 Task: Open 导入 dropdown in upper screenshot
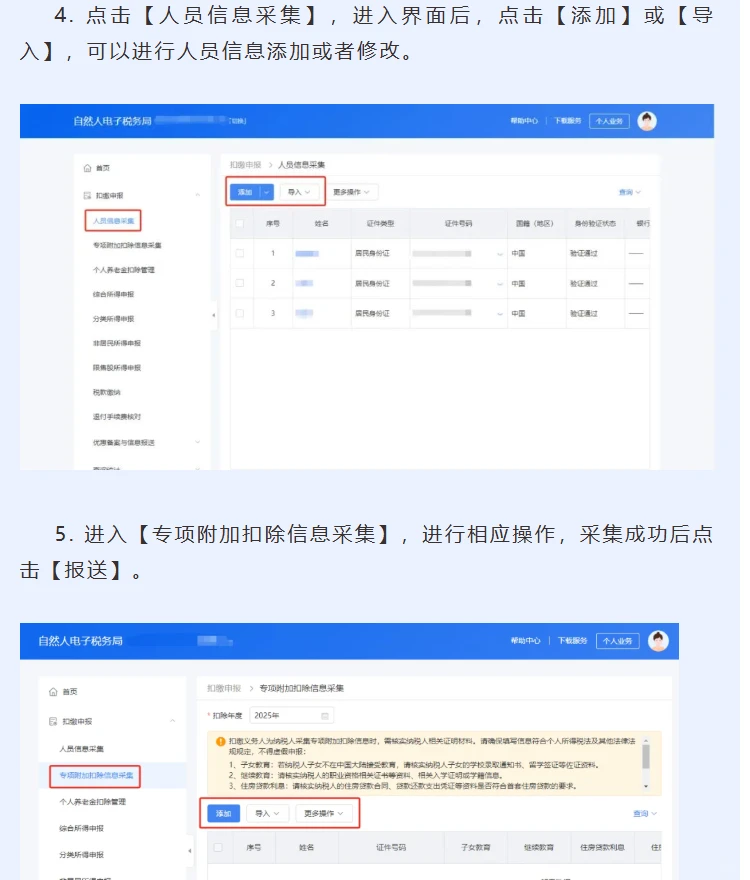tap(299, 192)
